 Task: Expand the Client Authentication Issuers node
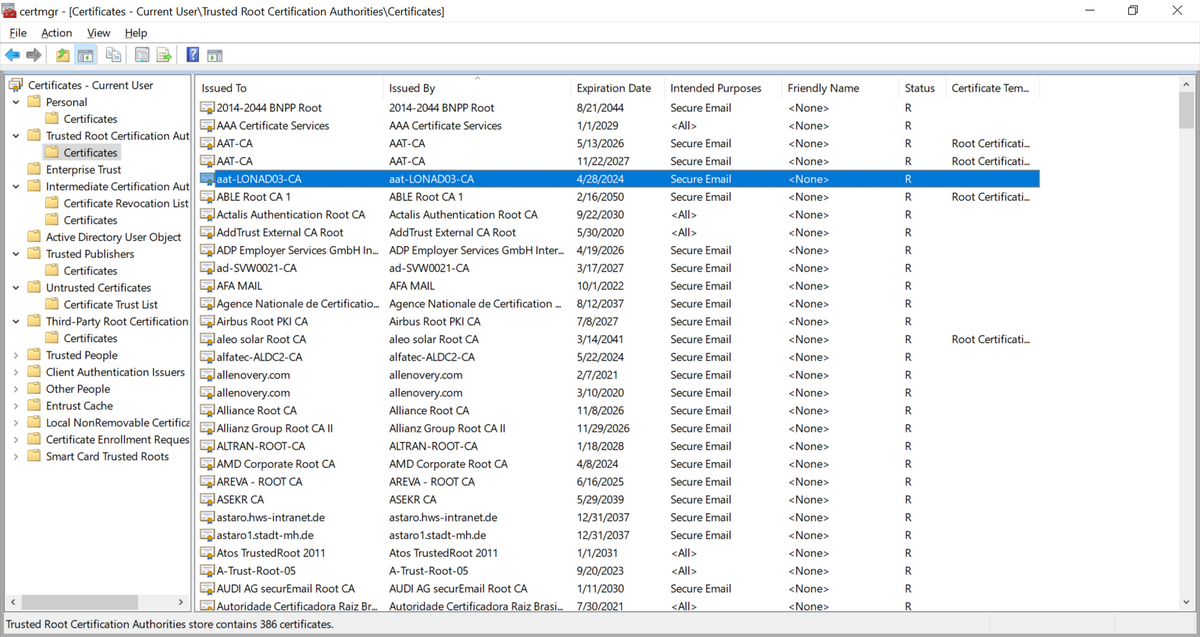click(16, 372)
